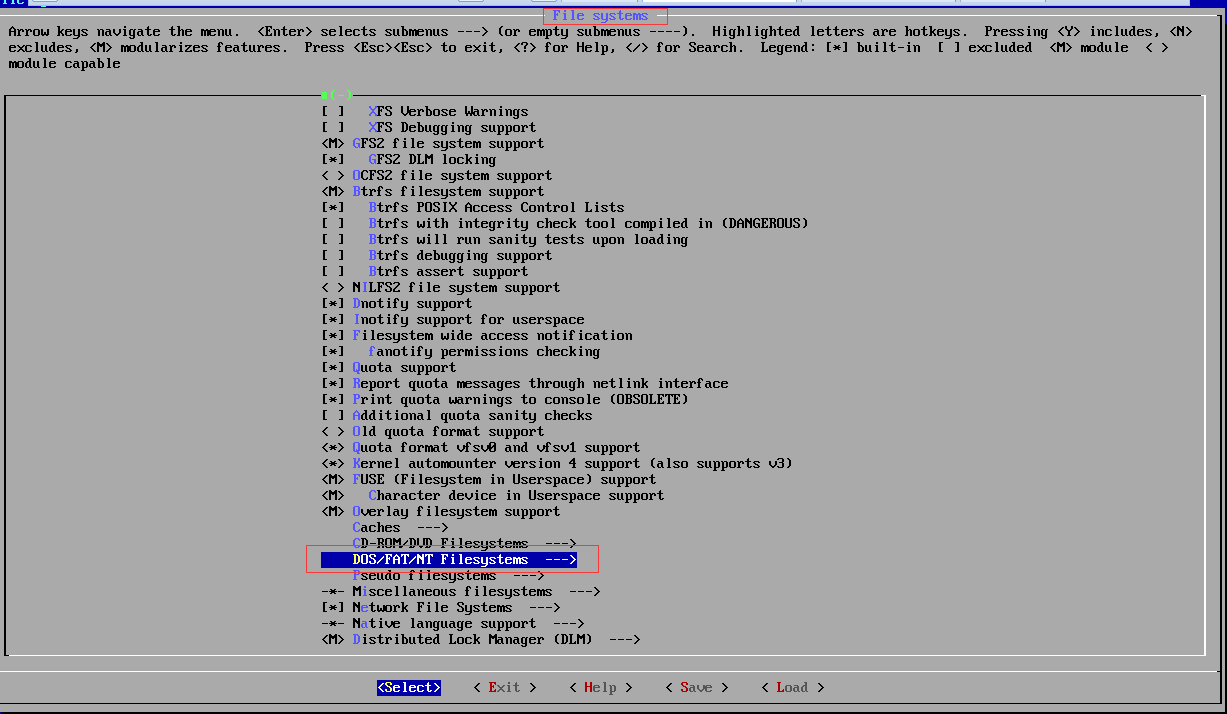Select Kernel automounter version 4 support
The width and height of the screenshot is (1227, 714).
[557, 463]
